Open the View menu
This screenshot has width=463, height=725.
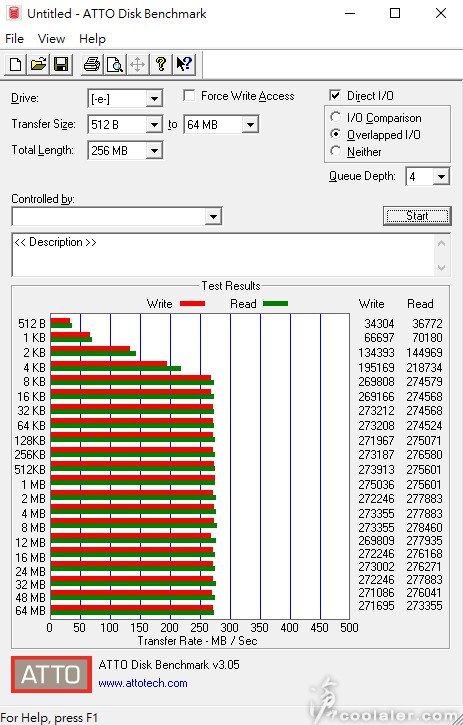51,39
